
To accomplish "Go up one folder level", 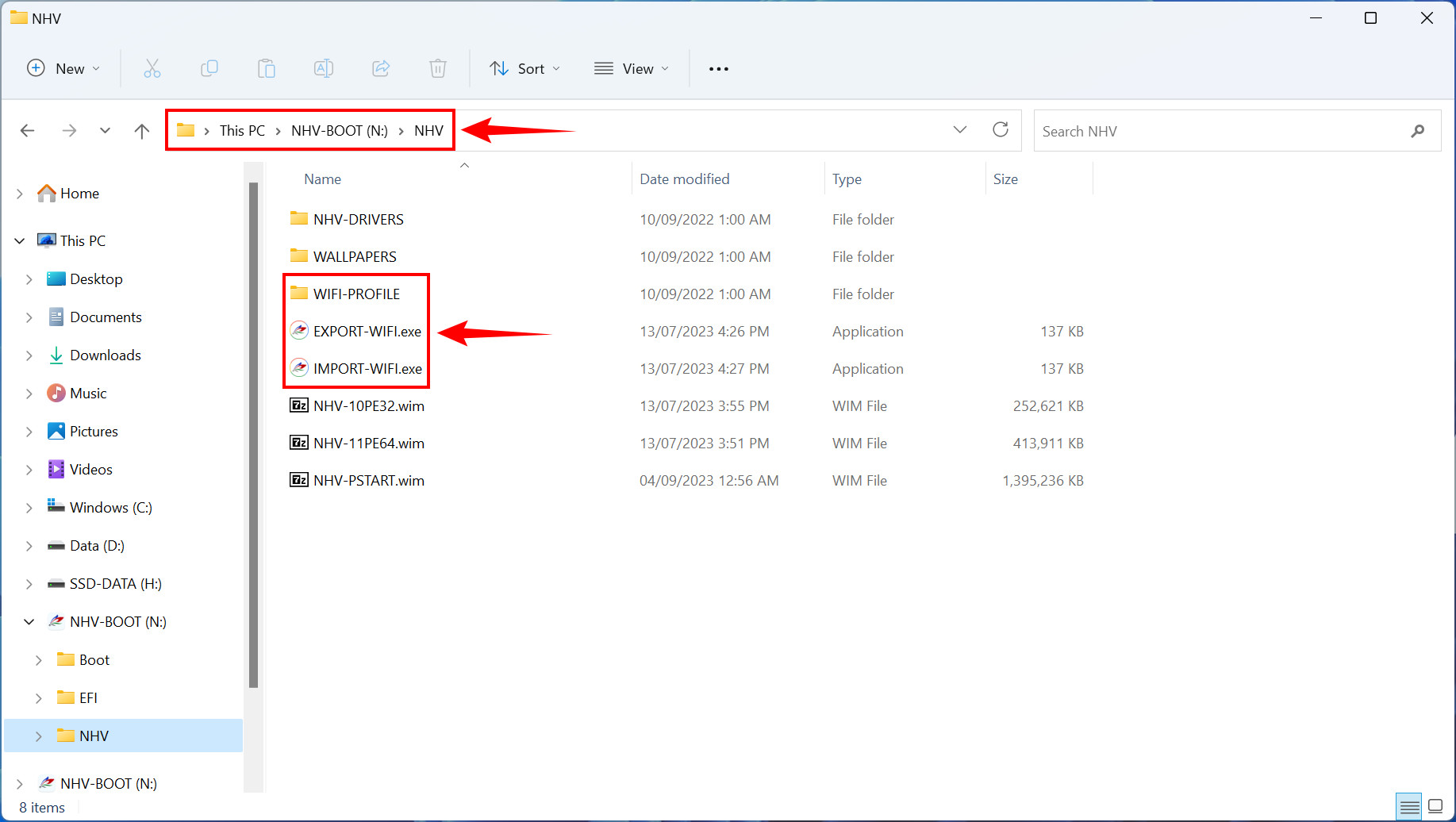I will pos(142,131).
